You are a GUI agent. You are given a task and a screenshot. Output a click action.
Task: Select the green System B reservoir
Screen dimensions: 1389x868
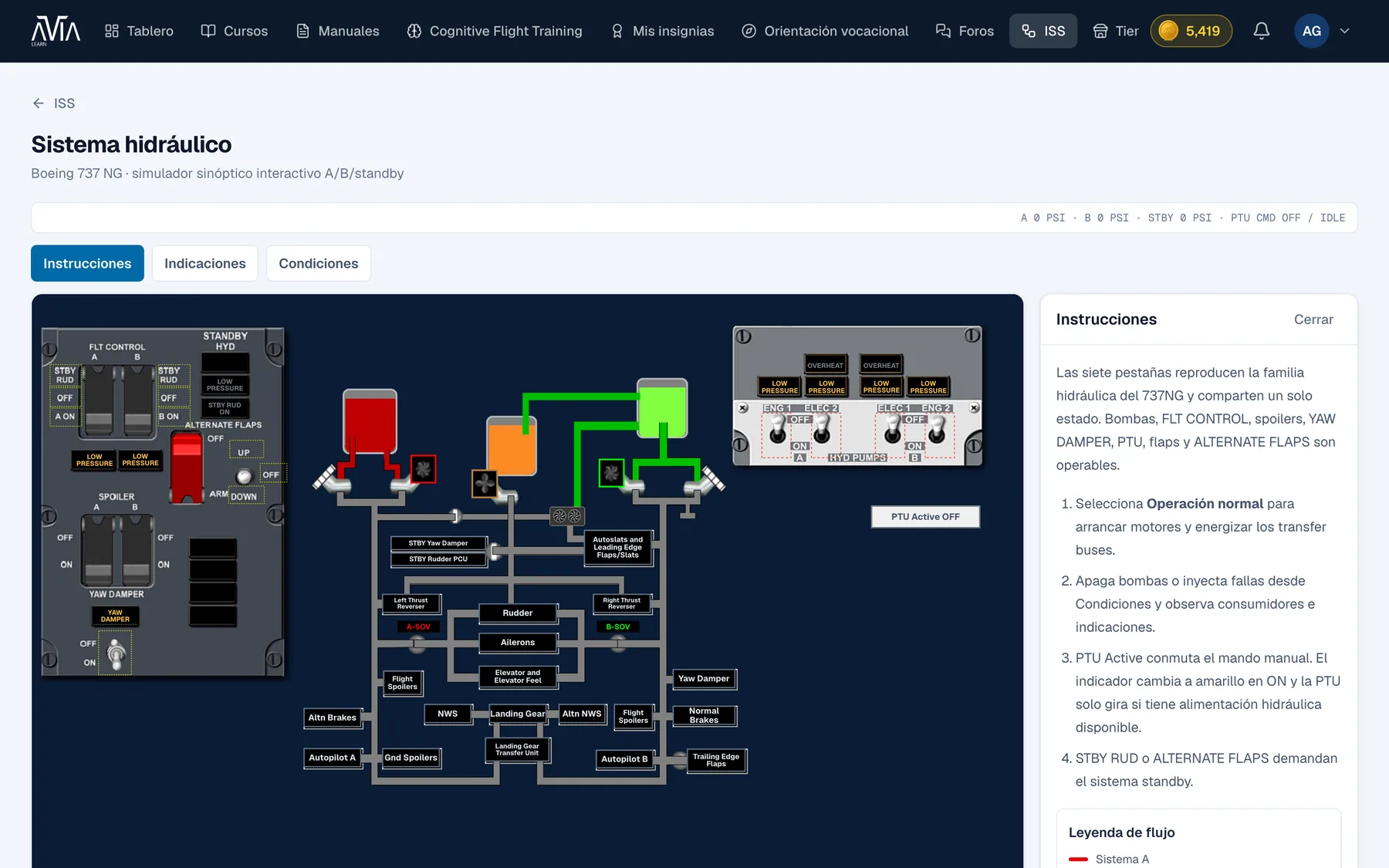(x=662, y=408)
